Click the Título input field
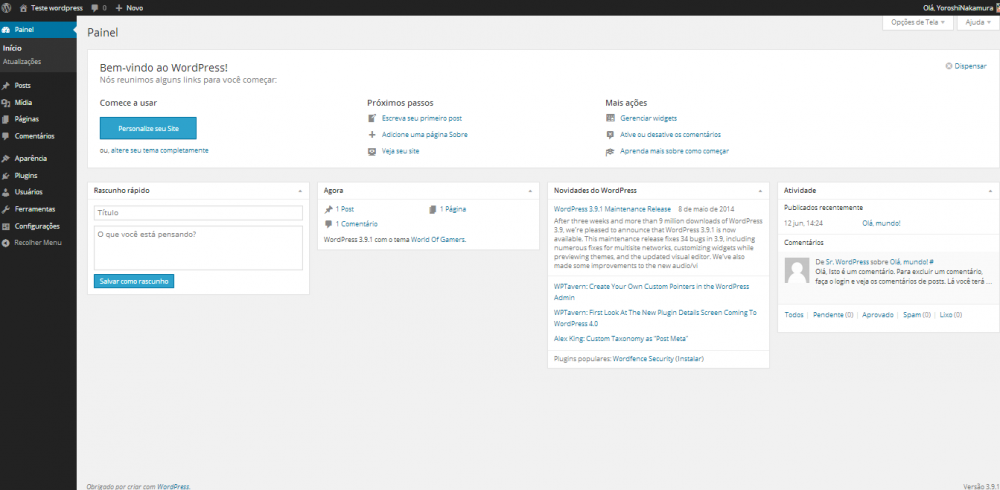1000x490 pixels. point(198,213)
